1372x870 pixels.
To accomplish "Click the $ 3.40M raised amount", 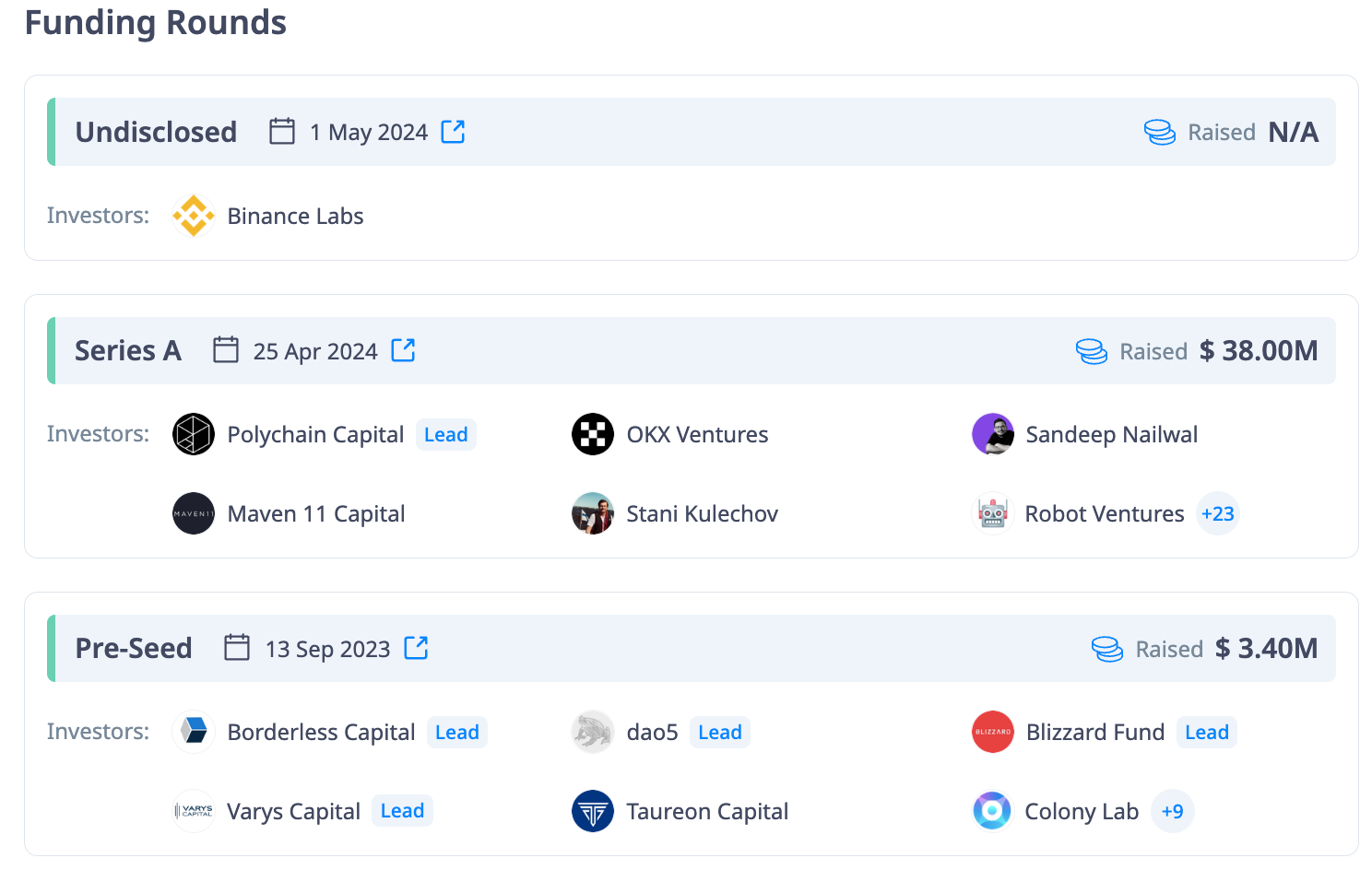I will coord(1267,648).
